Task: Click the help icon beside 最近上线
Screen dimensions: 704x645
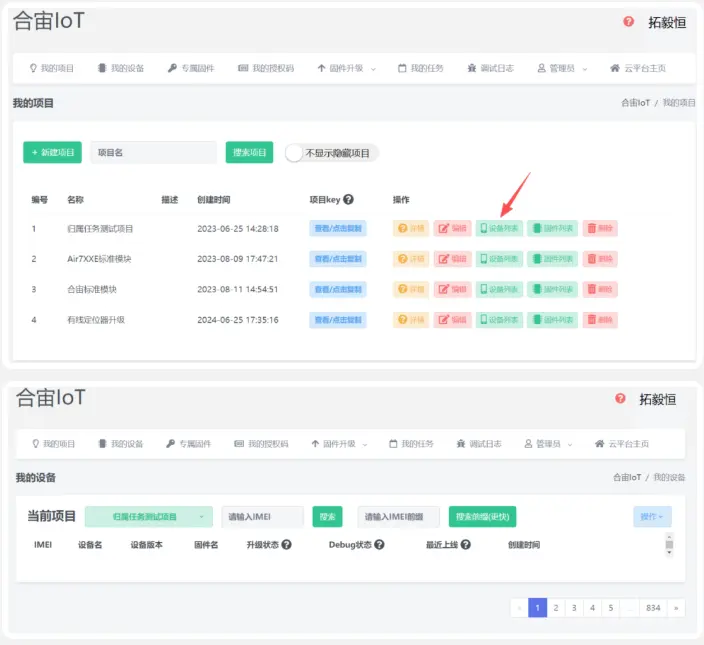Action: (466, 544)
